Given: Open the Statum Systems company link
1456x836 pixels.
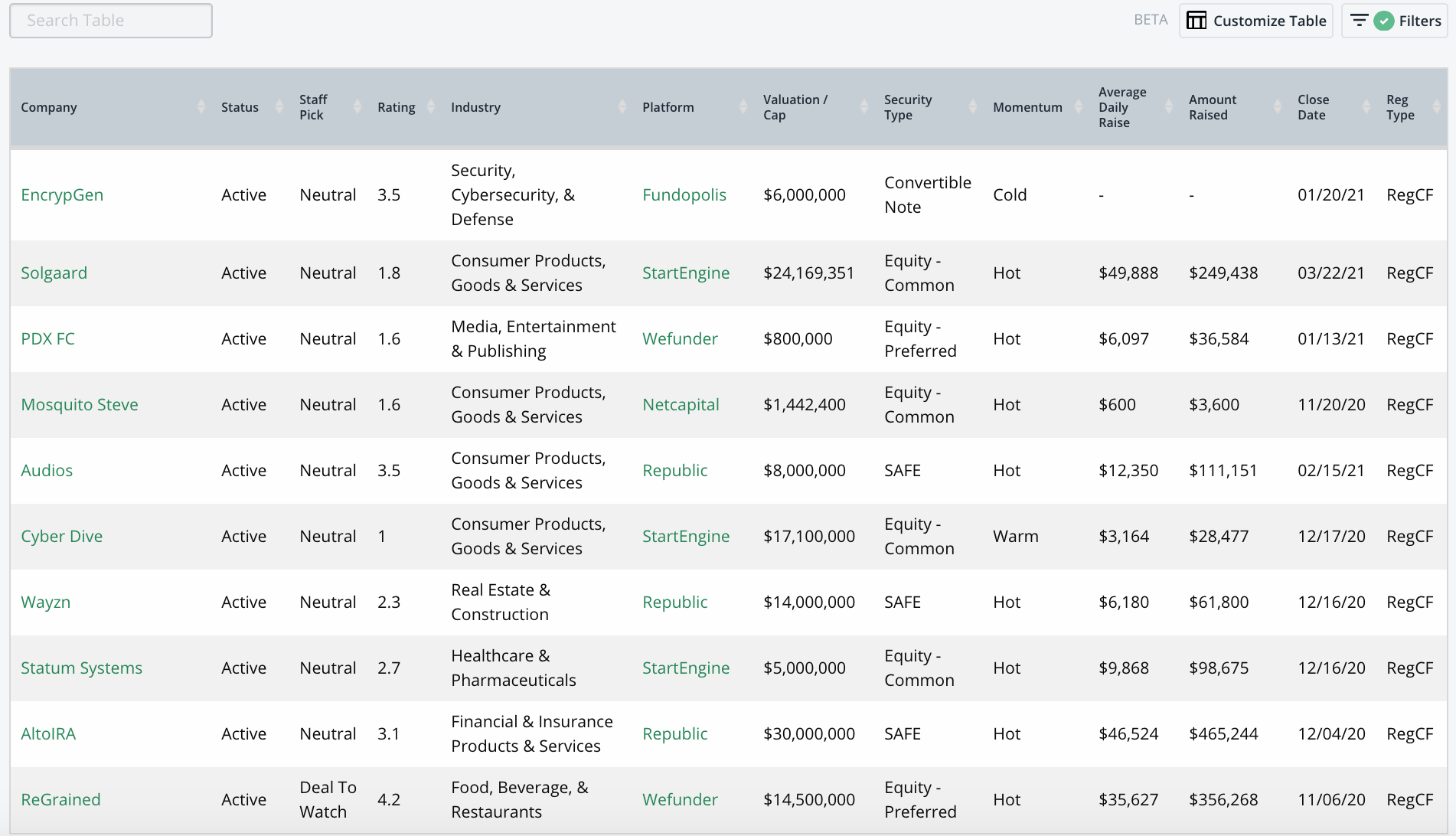Looking at the screenshot, I should click(x=81, y=668).
